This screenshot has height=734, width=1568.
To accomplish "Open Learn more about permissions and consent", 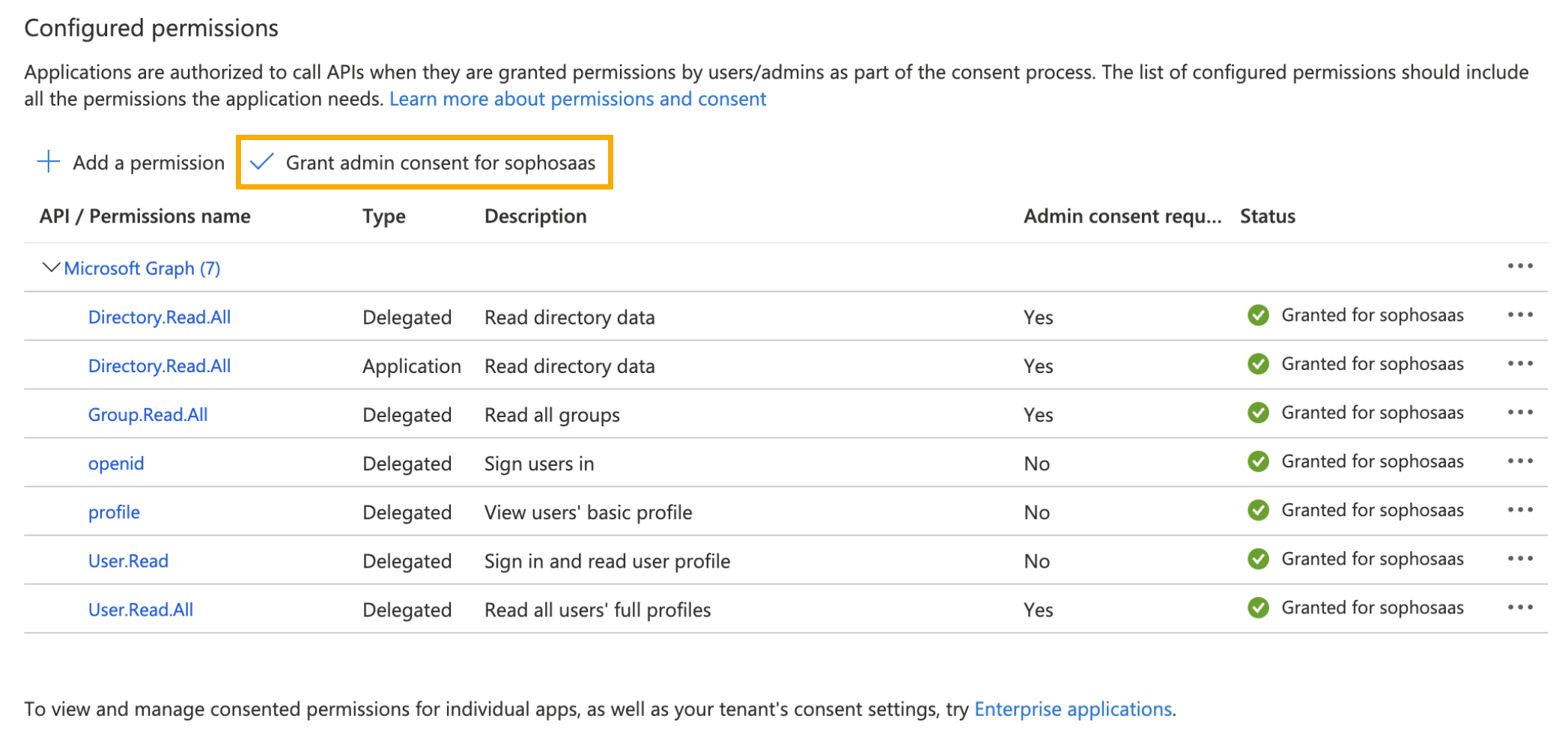I will [577, 98].
